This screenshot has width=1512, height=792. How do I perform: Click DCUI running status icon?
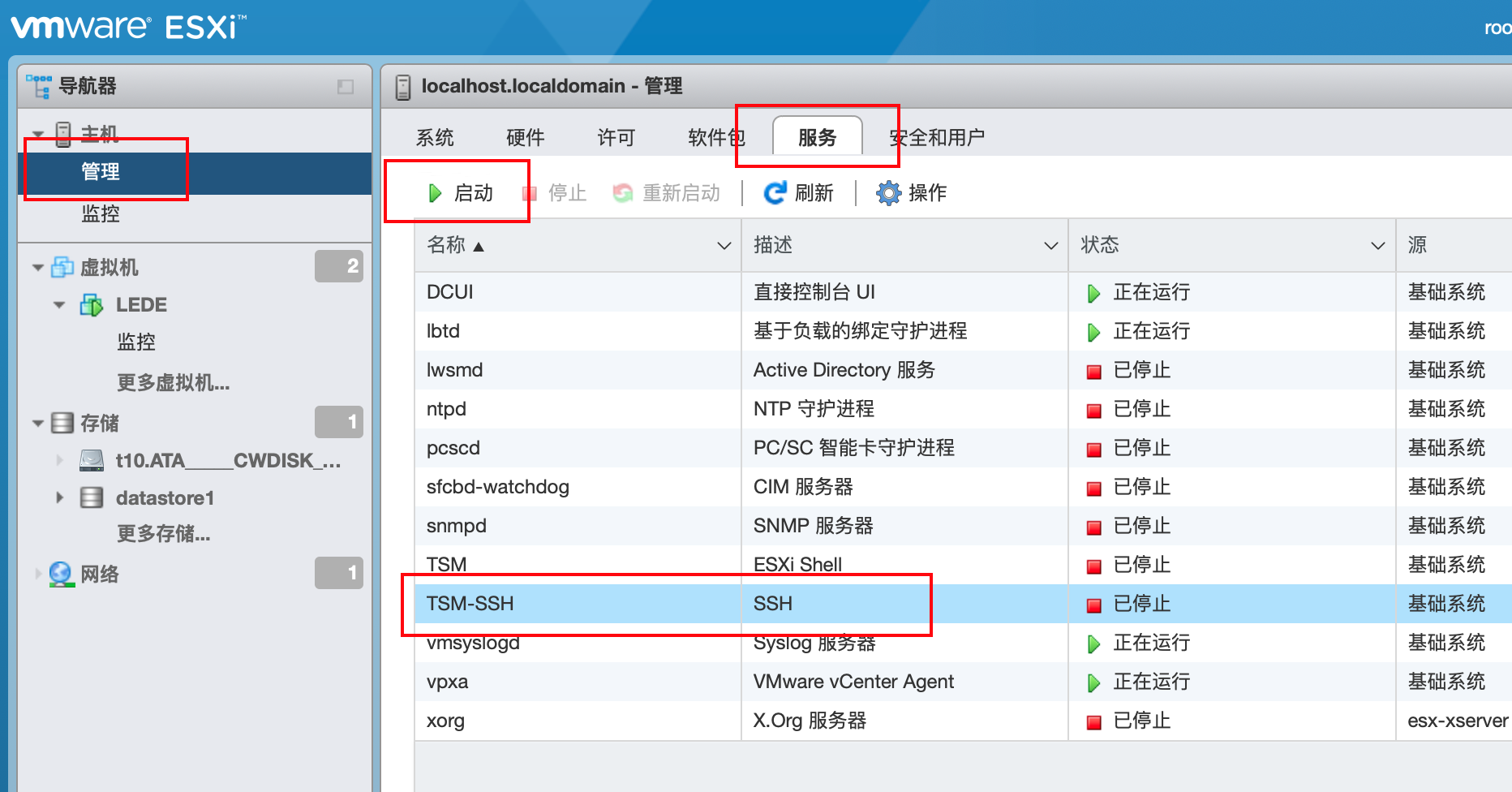[1093, 293]
